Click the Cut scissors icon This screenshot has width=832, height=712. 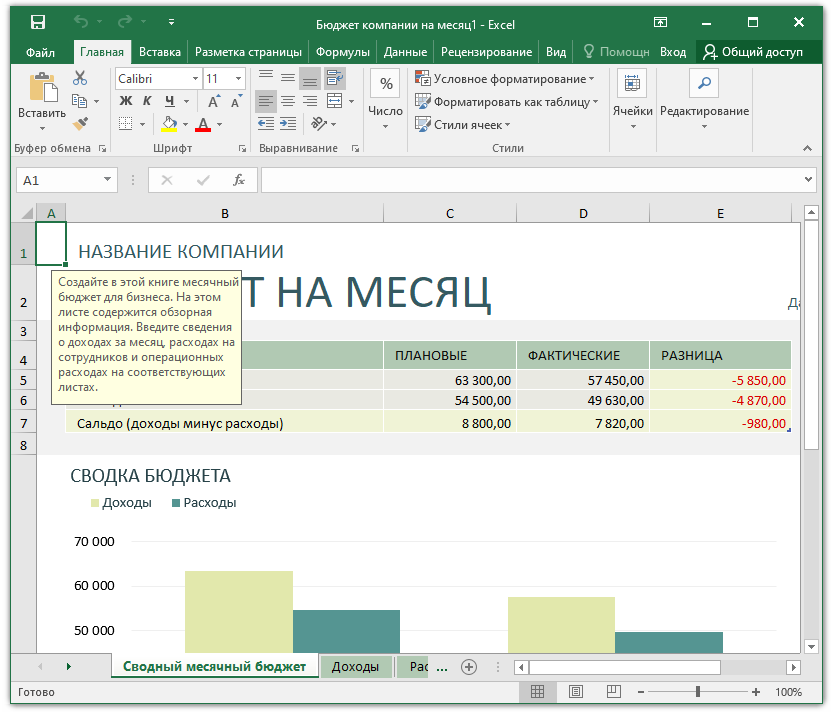(80, 79)
